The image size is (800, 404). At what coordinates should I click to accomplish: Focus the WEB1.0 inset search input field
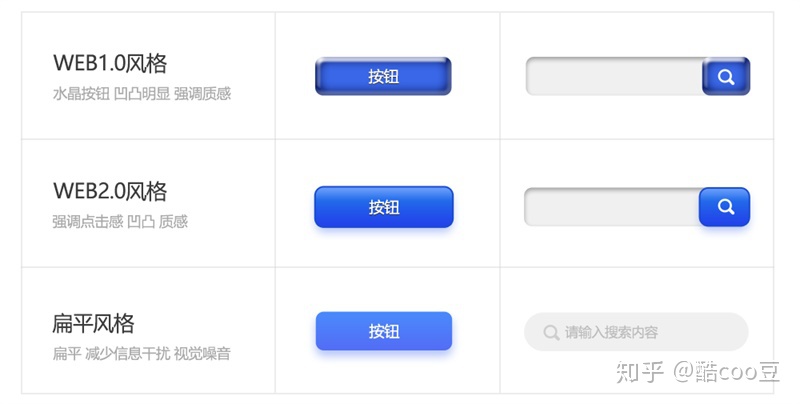click(x=614, y=77)
